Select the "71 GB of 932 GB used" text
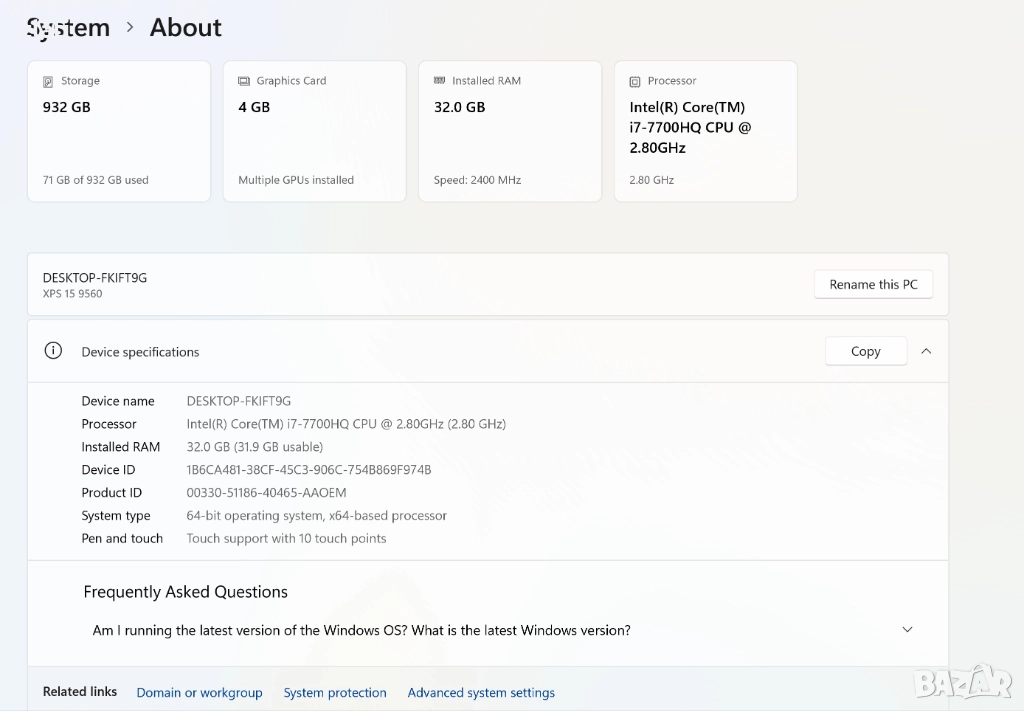This screenshot has width=1024, height=711. point(95,180)
